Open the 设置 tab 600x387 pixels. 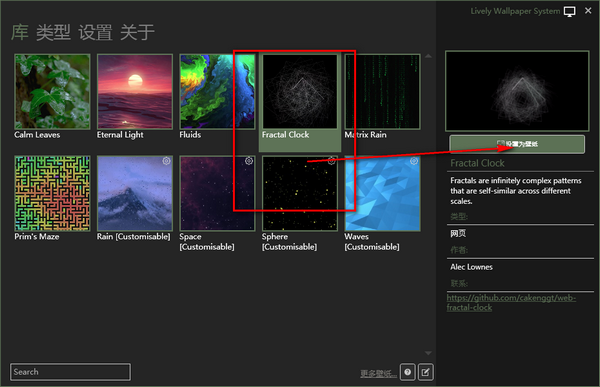pos(95,32)
